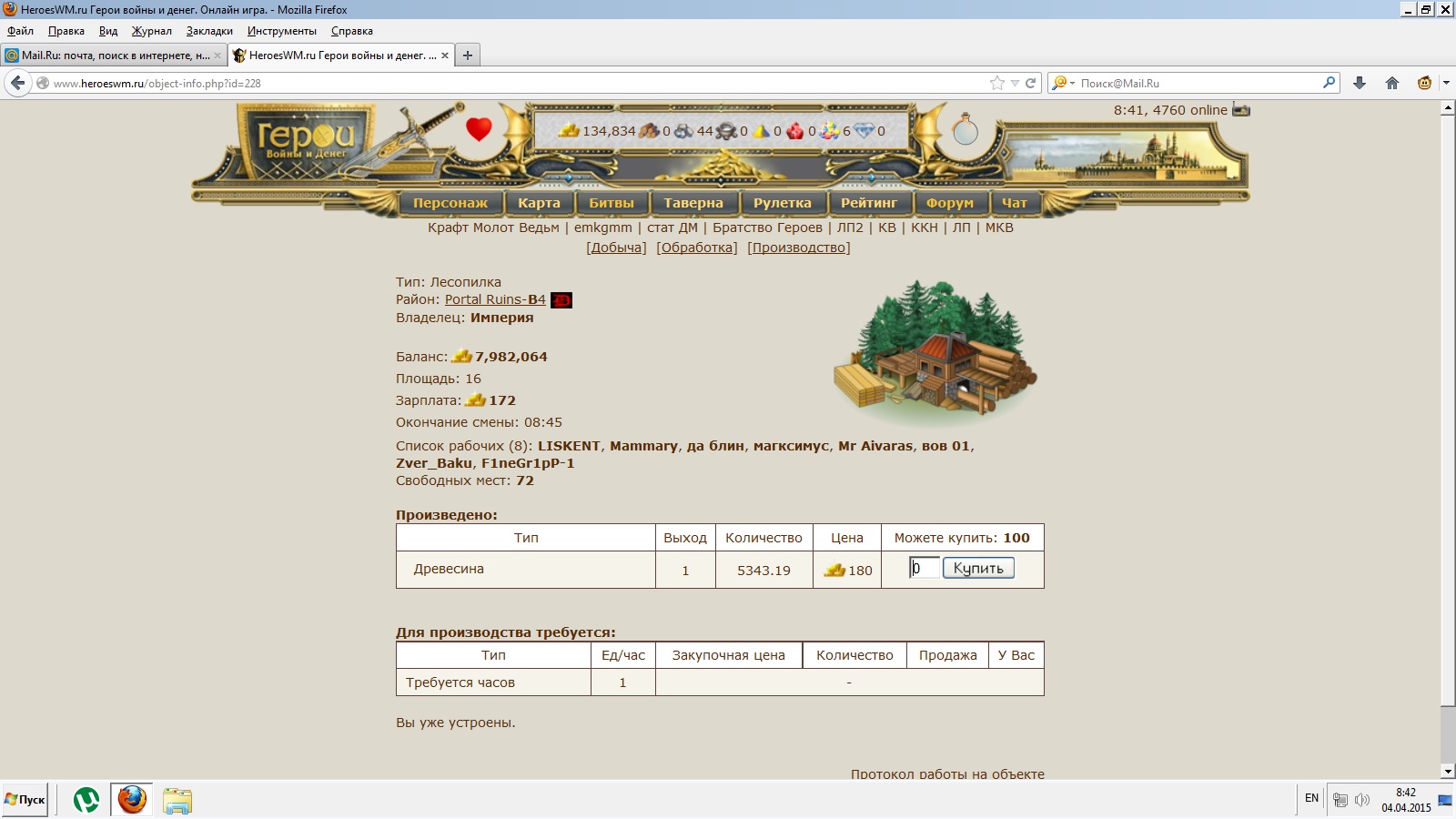Click the Герои game logo
This screenshot has width=1456, height=819.
[x=306, y=142]
